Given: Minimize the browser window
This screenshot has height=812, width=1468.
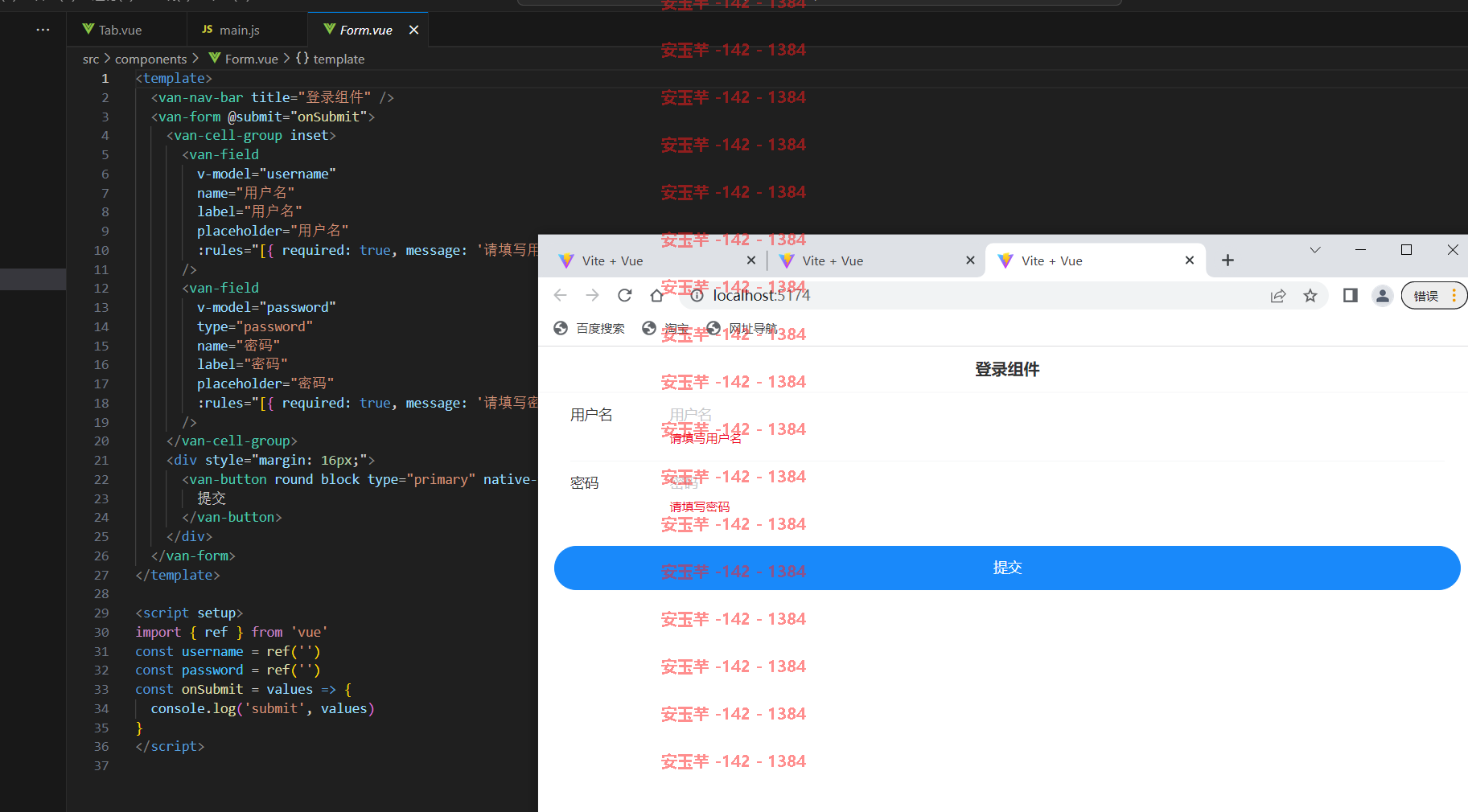Looking at the screenshot, I should point(1360,250).
